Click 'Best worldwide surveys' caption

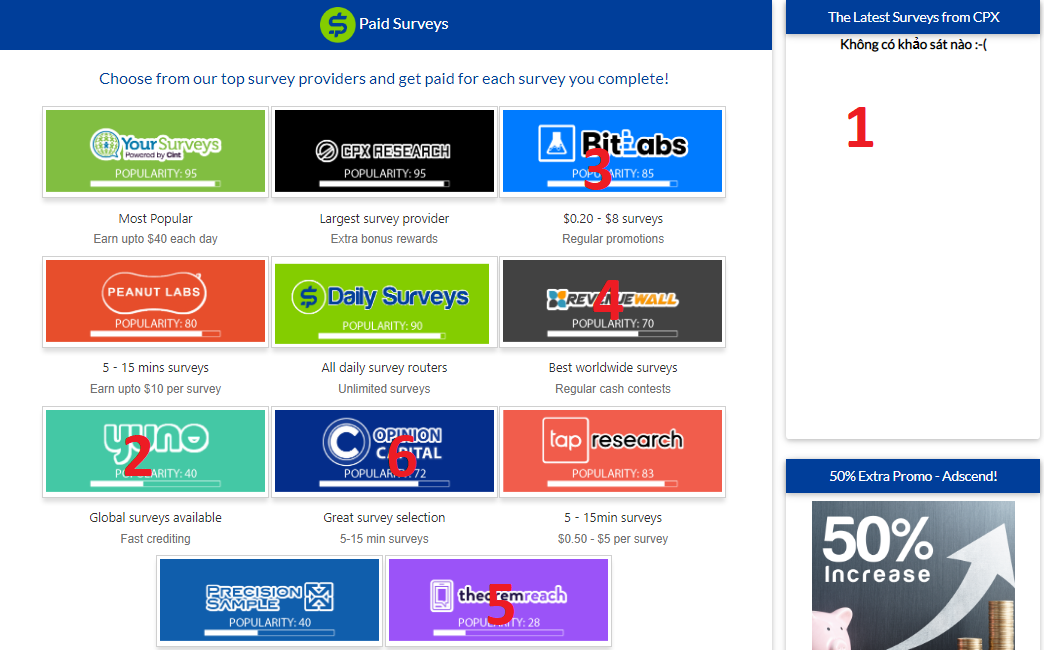pyautogui.click(x=613, y=368)
